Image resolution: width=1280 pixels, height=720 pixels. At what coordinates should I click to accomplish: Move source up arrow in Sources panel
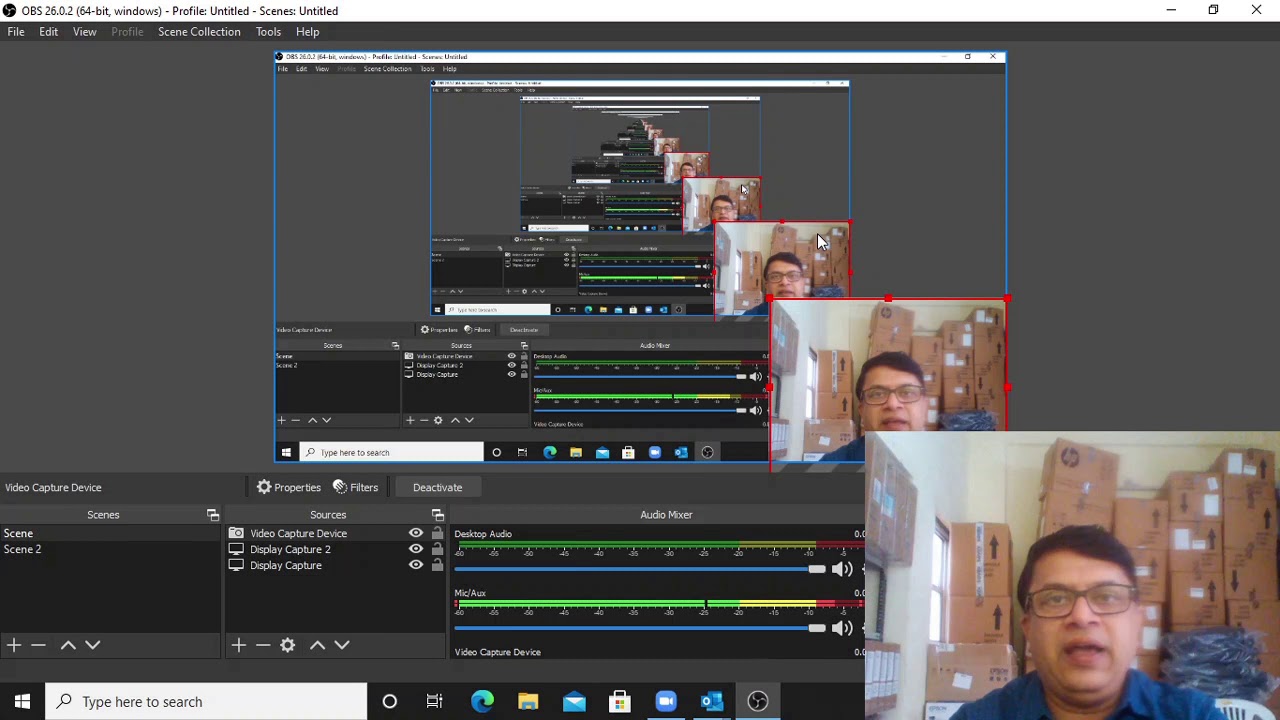317,645
